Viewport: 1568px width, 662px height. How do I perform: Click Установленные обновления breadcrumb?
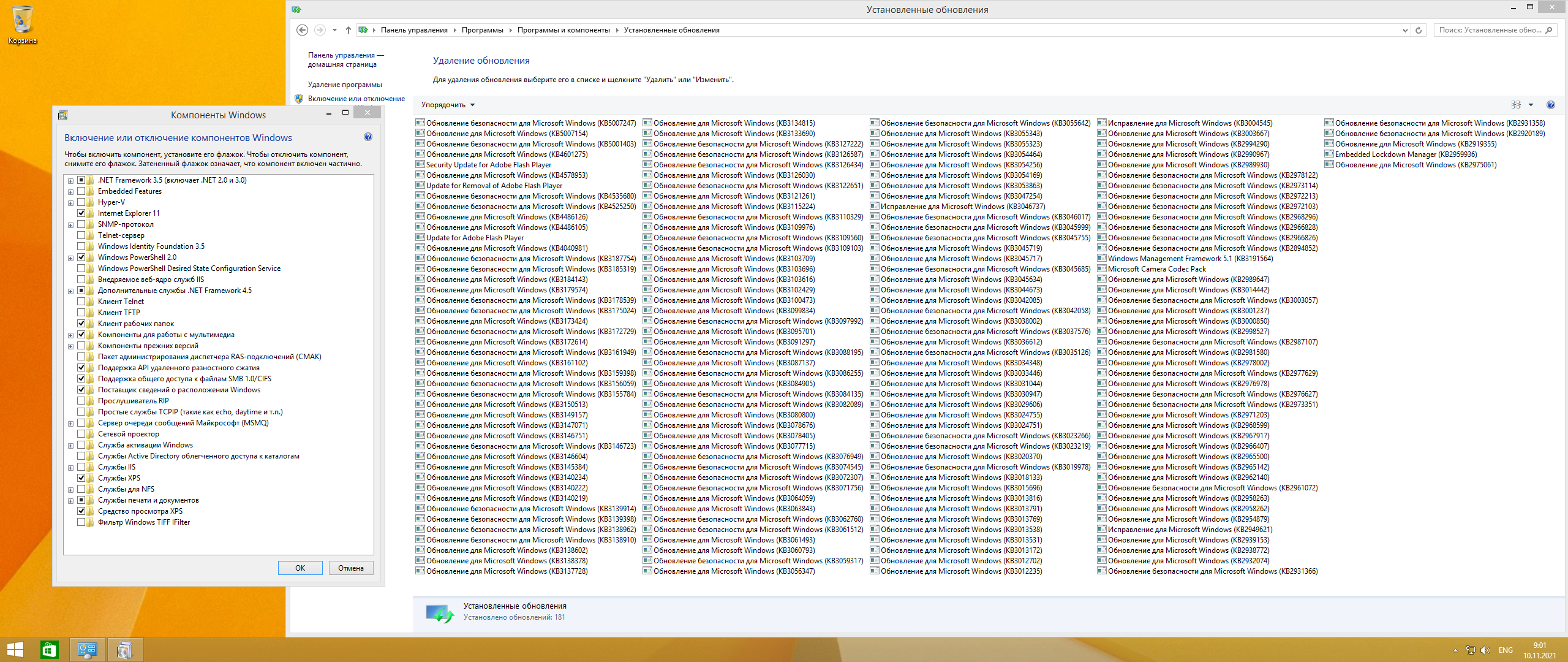pos(671,30)
